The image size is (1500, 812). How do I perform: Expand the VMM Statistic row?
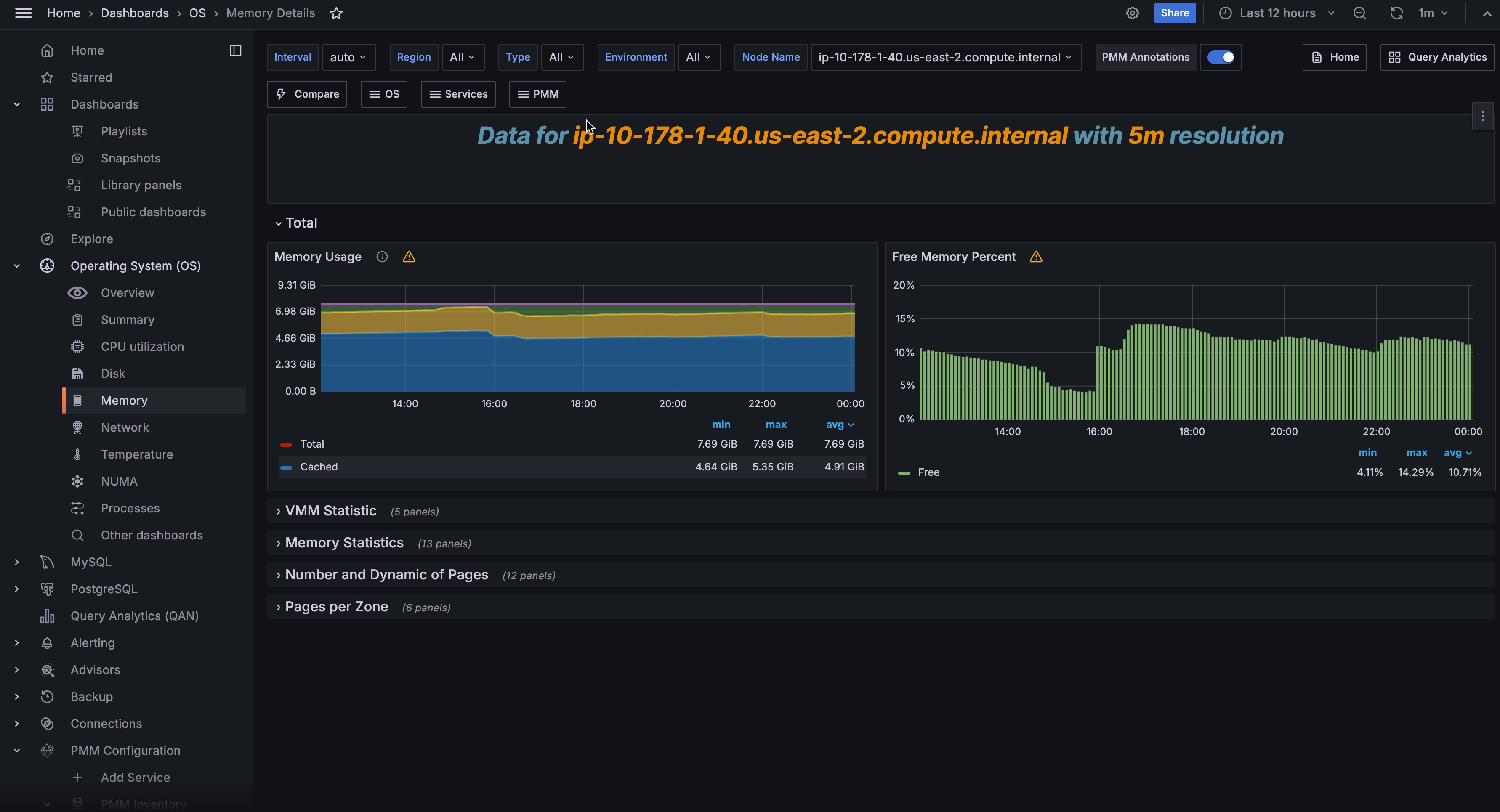[x=330, y=510]
